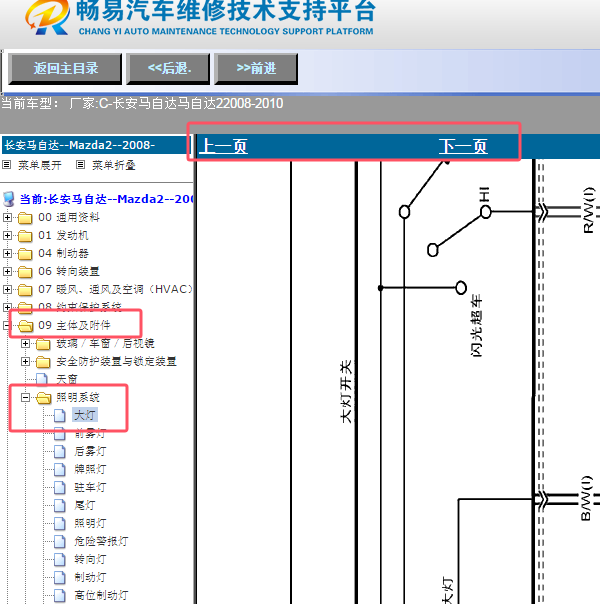600x604 pixels.
Task: Click the page icon next to 照明灯
Action: (60, 523)
